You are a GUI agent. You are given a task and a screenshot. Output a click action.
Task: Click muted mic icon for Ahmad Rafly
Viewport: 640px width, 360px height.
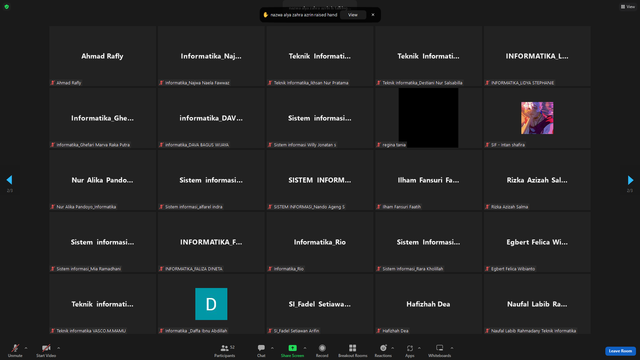53,83
